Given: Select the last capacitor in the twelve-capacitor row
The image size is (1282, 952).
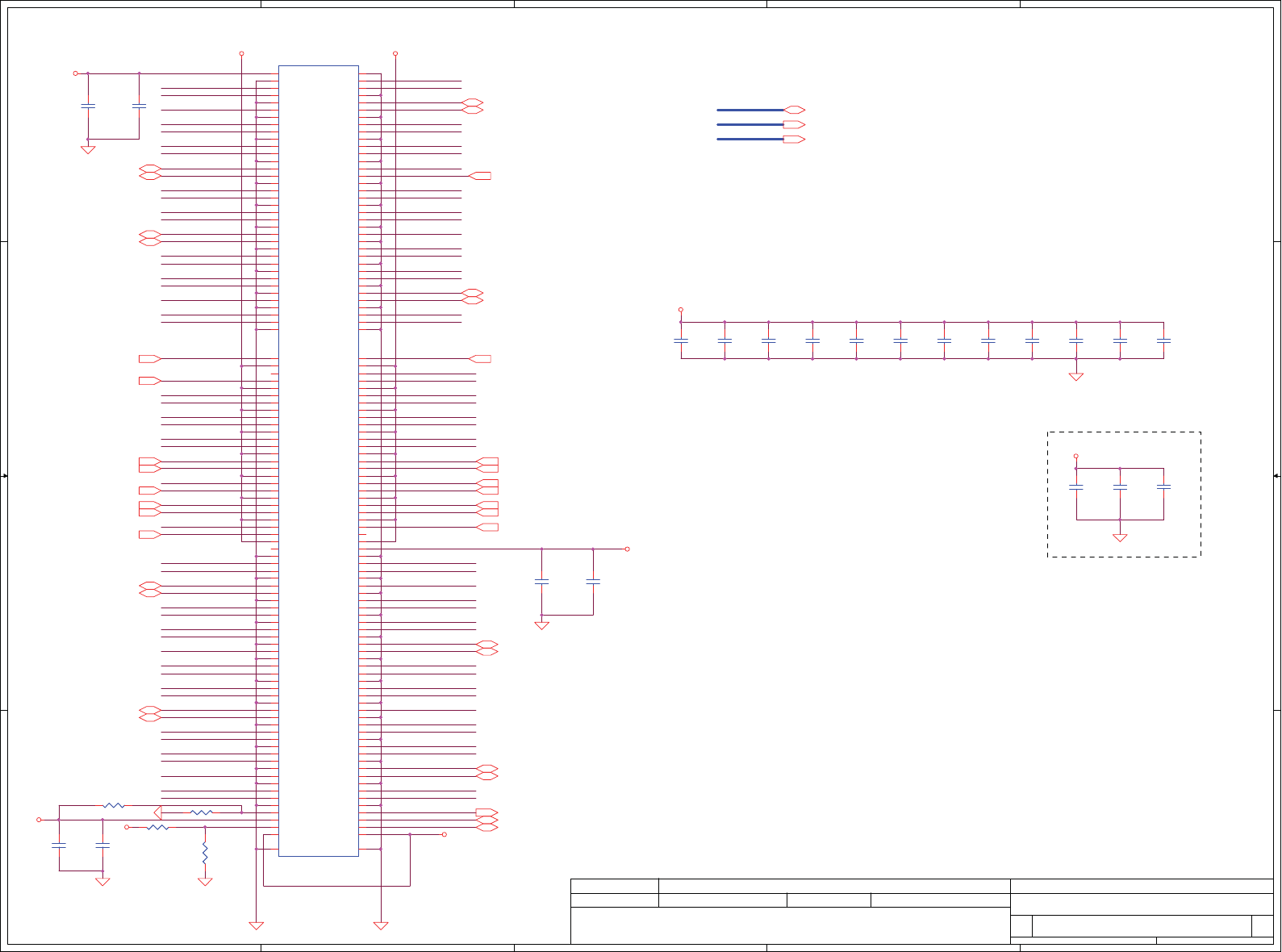Looking at the screenshot, I should [x=1163, y=340].
